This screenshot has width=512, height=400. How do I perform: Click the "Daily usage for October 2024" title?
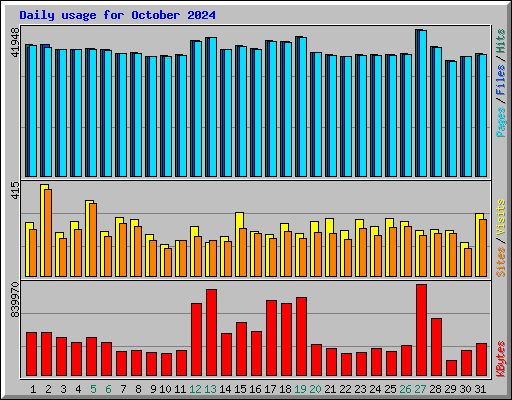(117, 15)
